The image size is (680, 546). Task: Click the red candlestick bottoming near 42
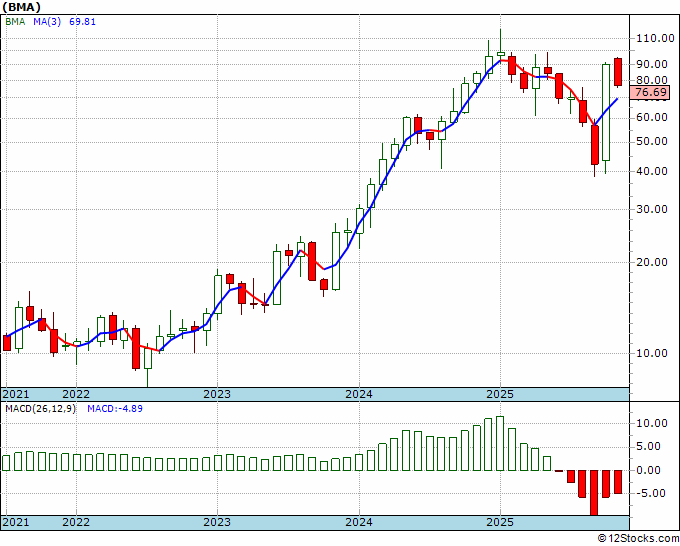point(595,145)
